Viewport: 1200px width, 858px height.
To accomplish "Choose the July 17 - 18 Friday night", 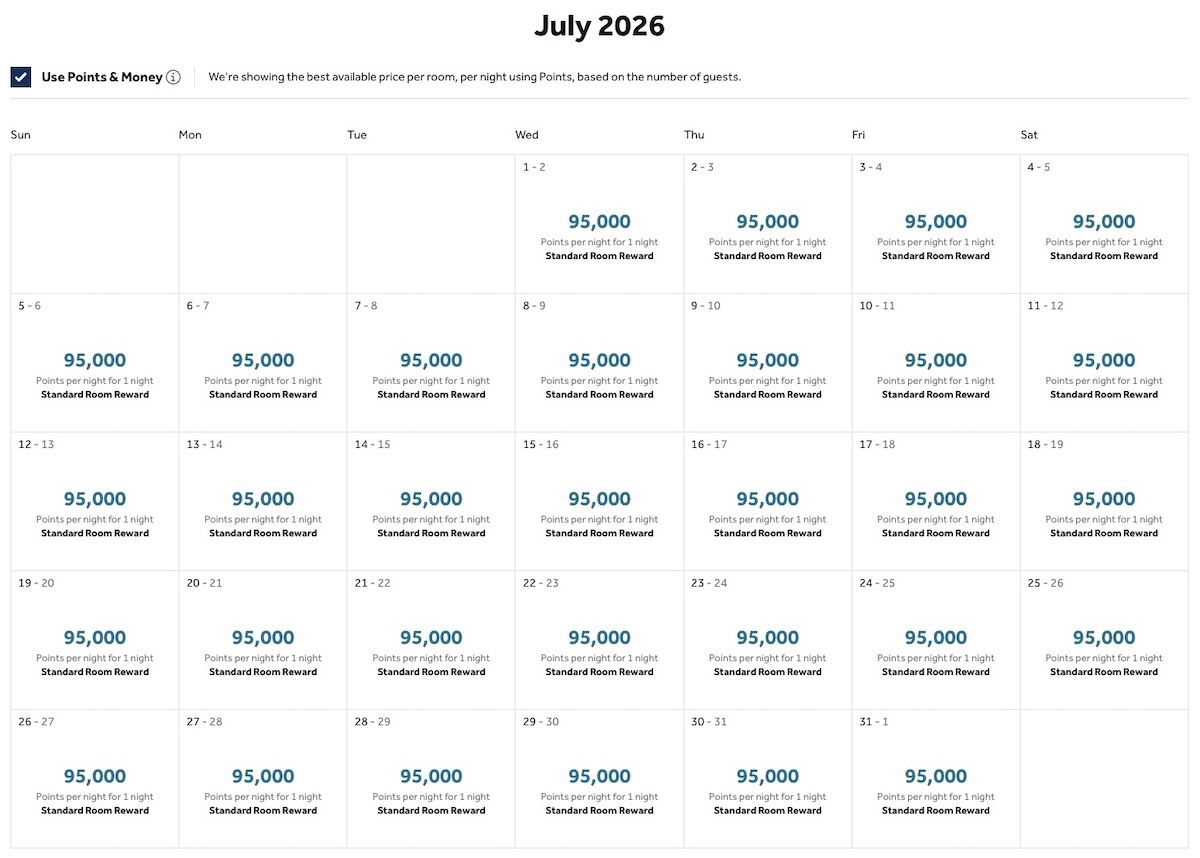I will (x=935, y=502).
